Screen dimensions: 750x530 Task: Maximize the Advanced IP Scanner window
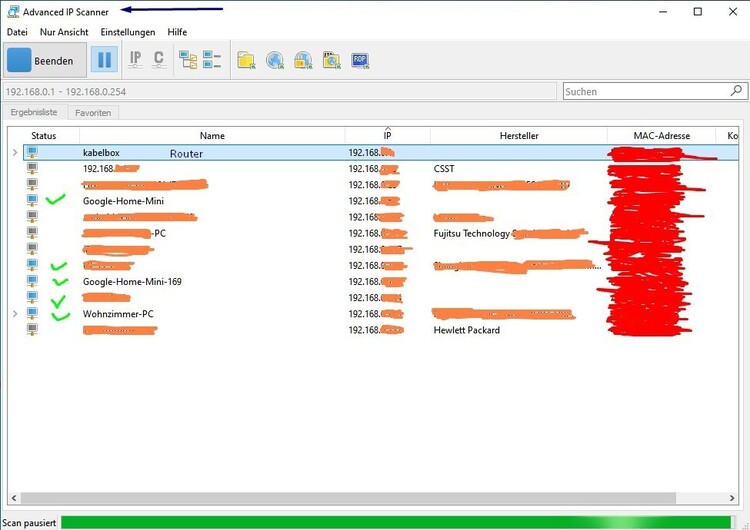pyautogui.click(x=698, y=11)
